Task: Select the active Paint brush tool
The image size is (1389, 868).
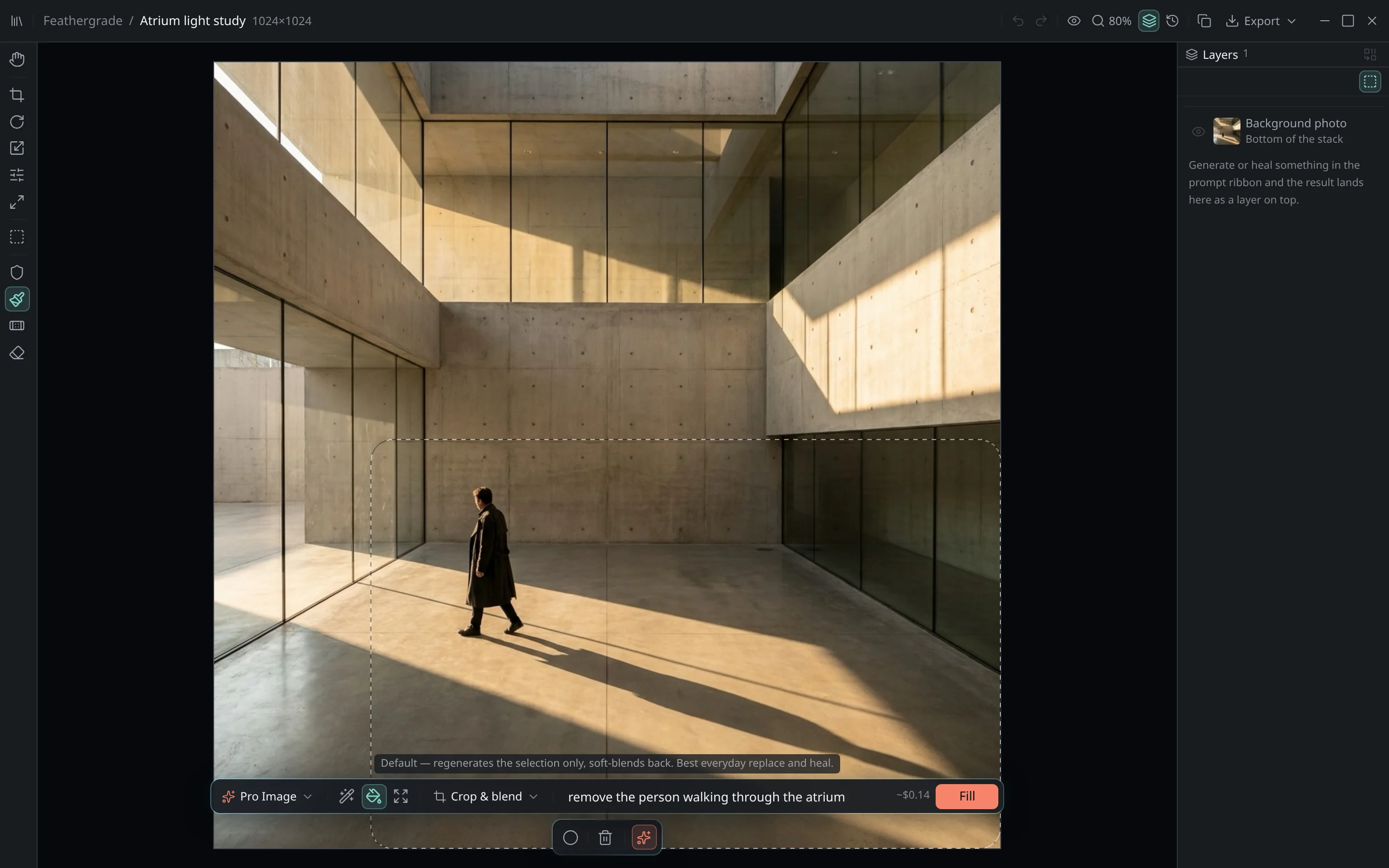Action: point(17,299)
